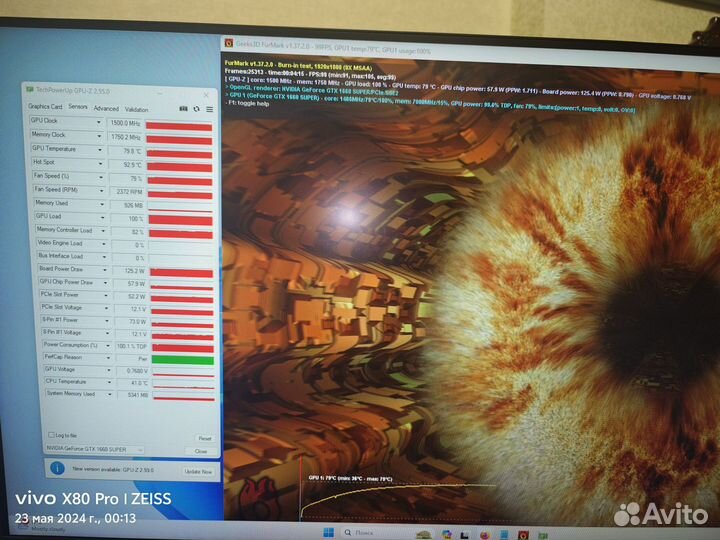Enable the Log to file checkbox
Screen dimensions: 720x540
pyautogui.click(x=51, y=434)
